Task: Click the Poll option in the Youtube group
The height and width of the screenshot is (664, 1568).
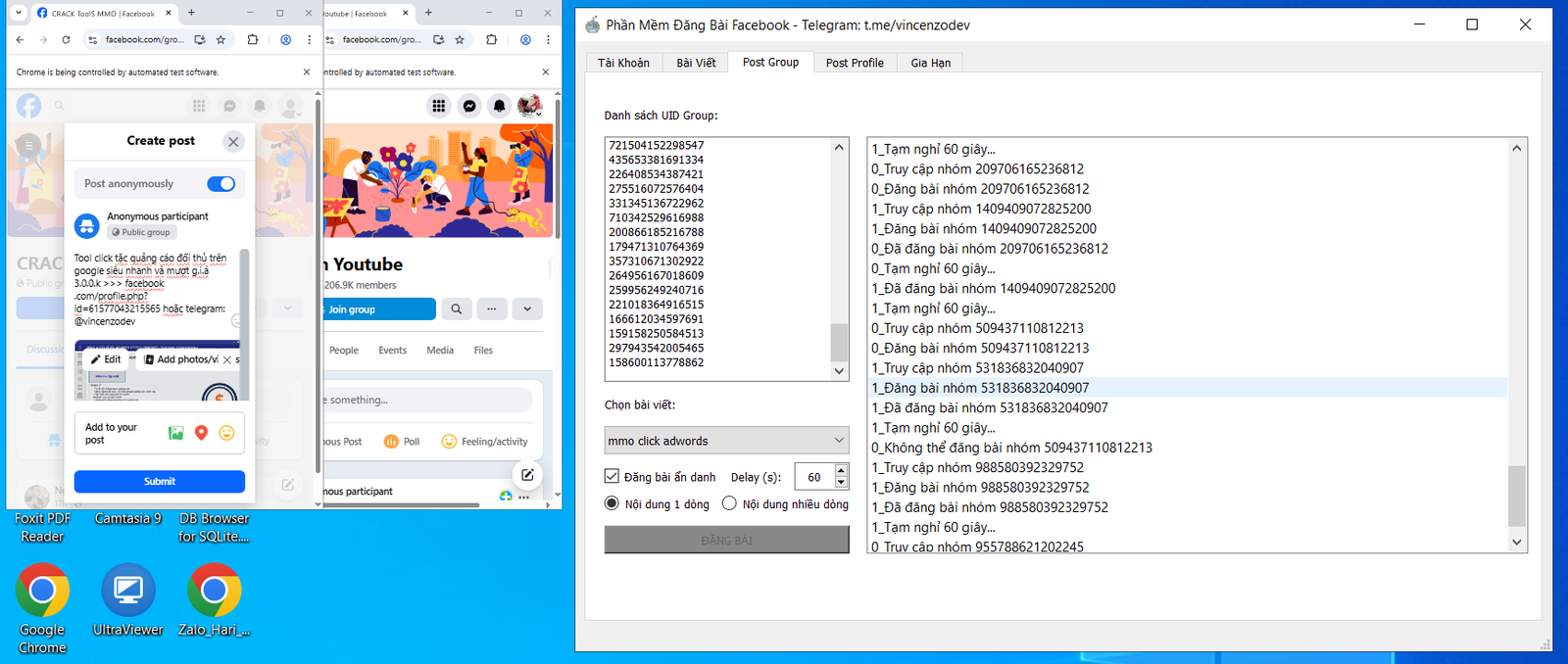Action: [x=402, y=442]
